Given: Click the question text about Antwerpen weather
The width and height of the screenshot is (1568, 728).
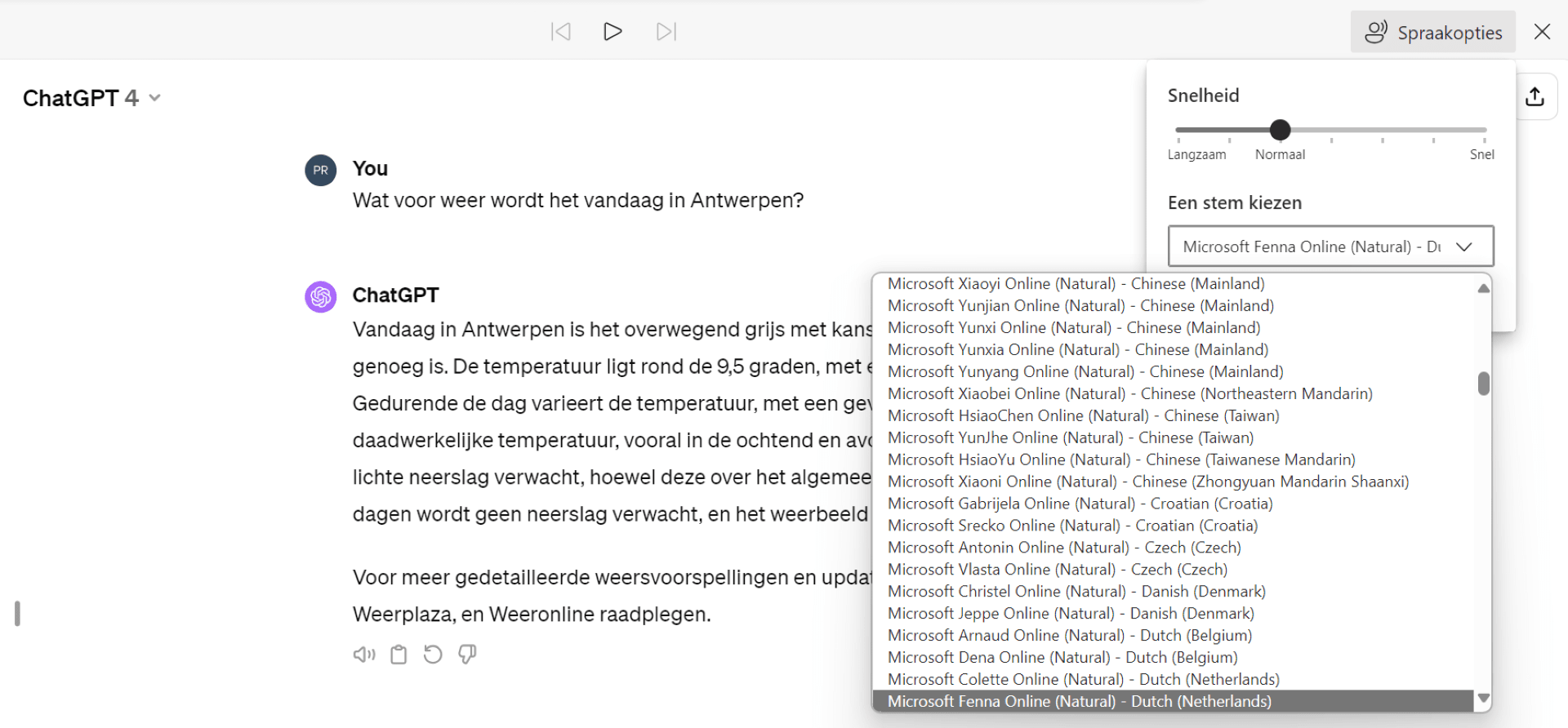Looking at the screenshot, I should (578, 201).
